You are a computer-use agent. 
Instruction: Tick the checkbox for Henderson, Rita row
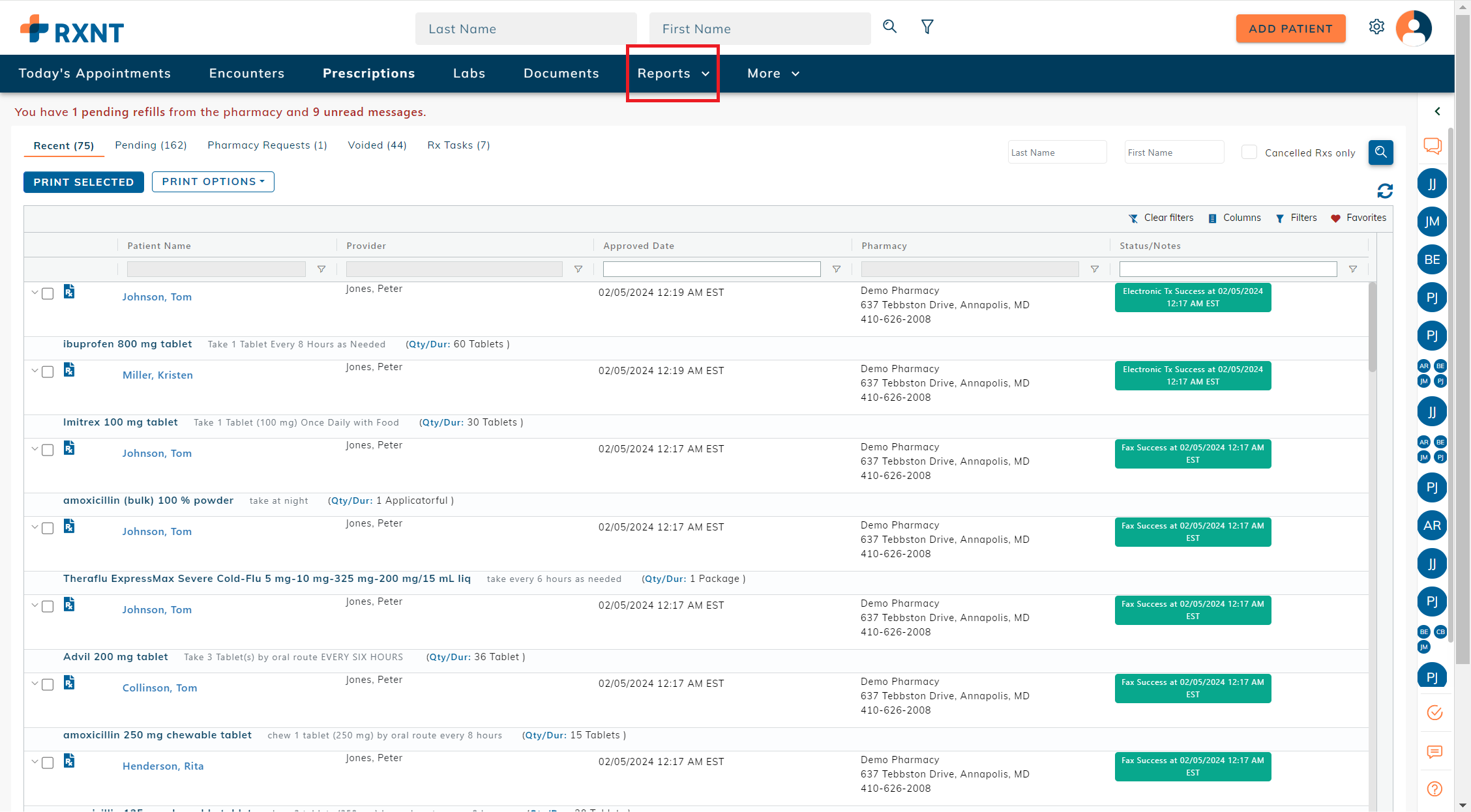tap(48, 762)
